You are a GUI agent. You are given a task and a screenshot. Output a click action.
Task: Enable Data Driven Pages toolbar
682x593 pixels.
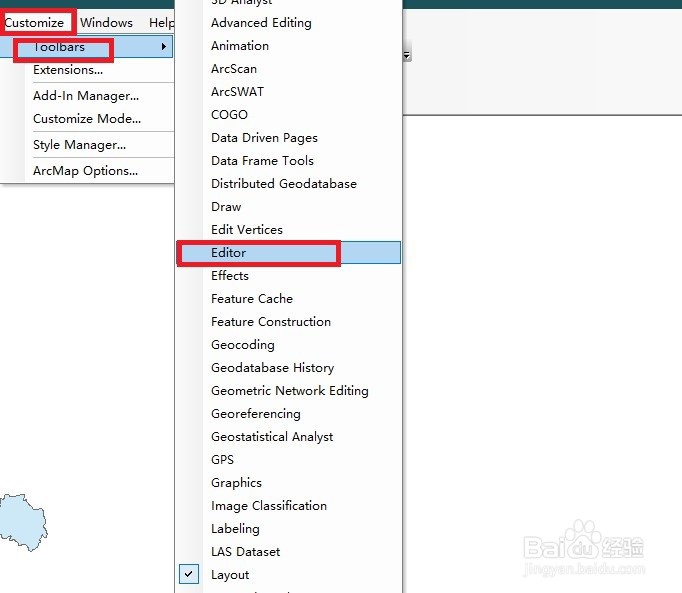pyautogui.click(x=264, y=137)
